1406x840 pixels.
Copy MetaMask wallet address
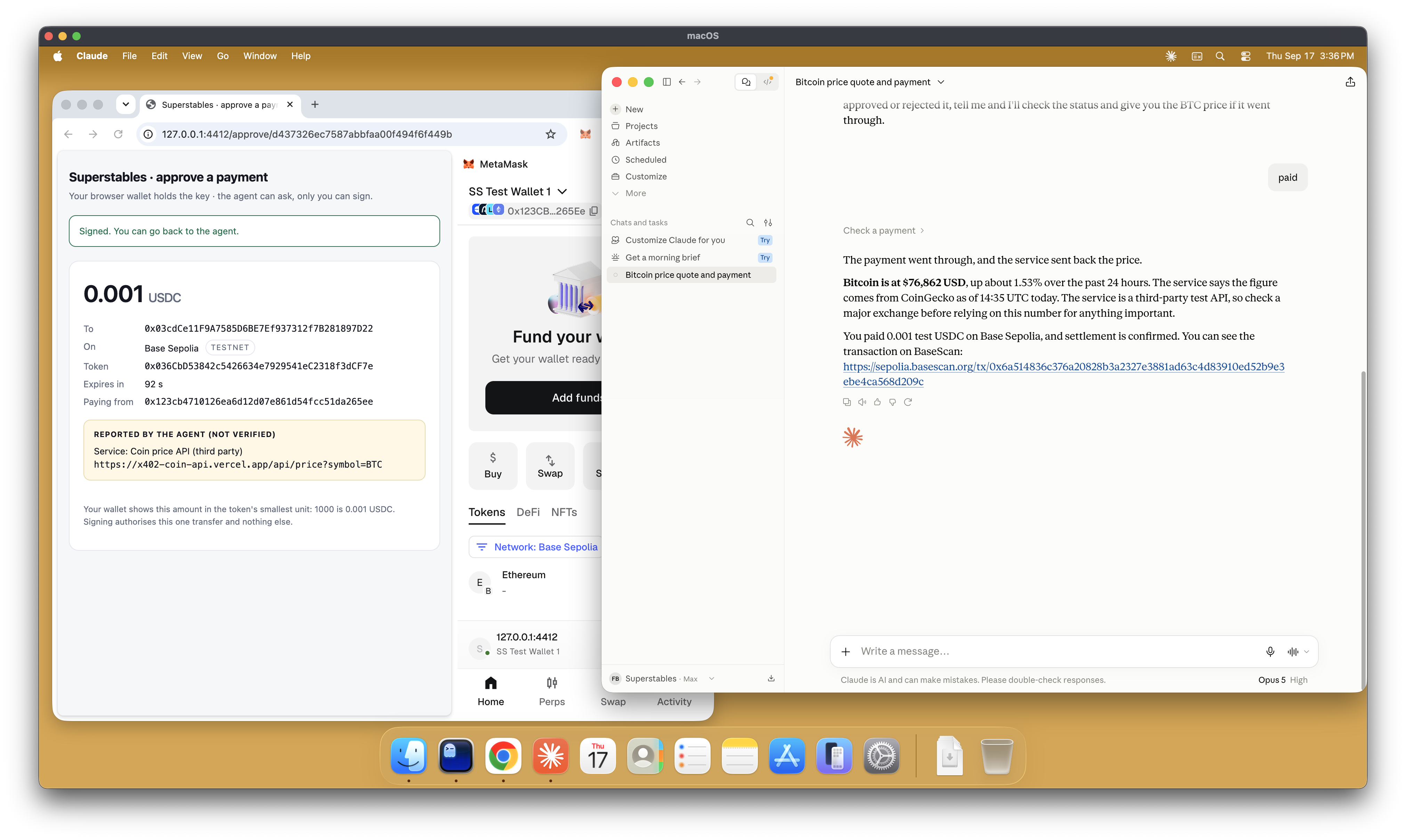(593, 211)
